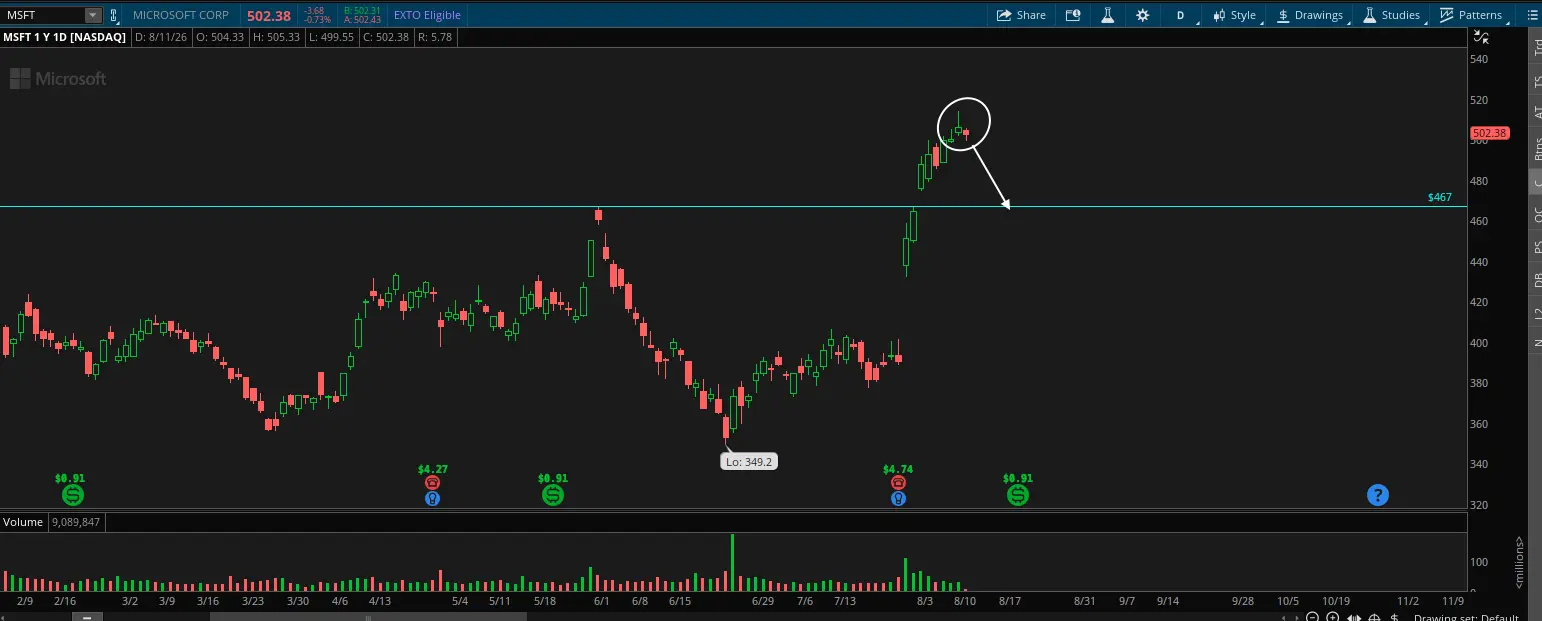1542x621 pixels.
Task: Open the Drawings dropdown menu
Action: pos(1310,15)
